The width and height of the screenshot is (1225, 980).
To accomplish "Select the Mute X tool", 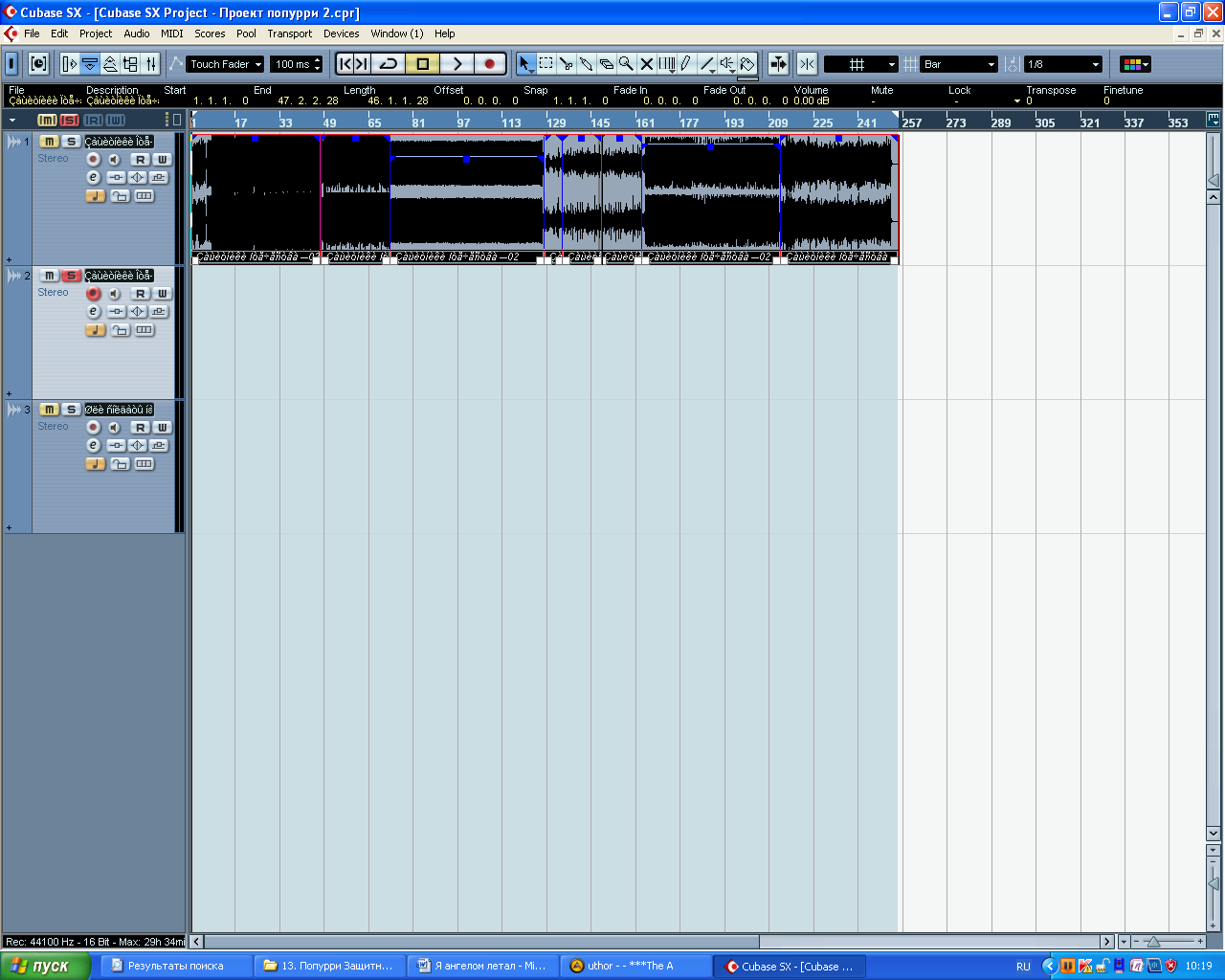I will tap(646, 64).
